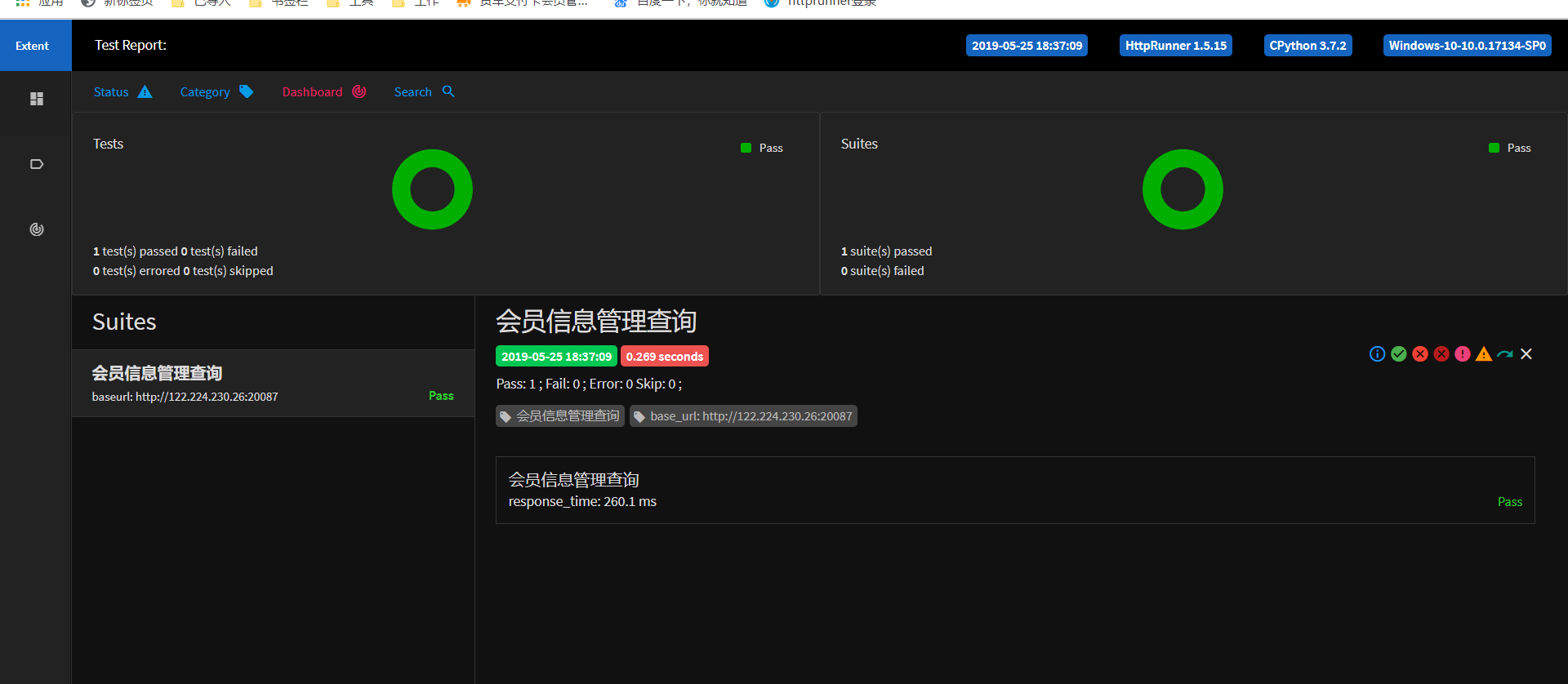The height and width of the screenshot is (684, 1568).
Task: Filter tests by teal skip arrow icon
Action: coord(1505,353)
